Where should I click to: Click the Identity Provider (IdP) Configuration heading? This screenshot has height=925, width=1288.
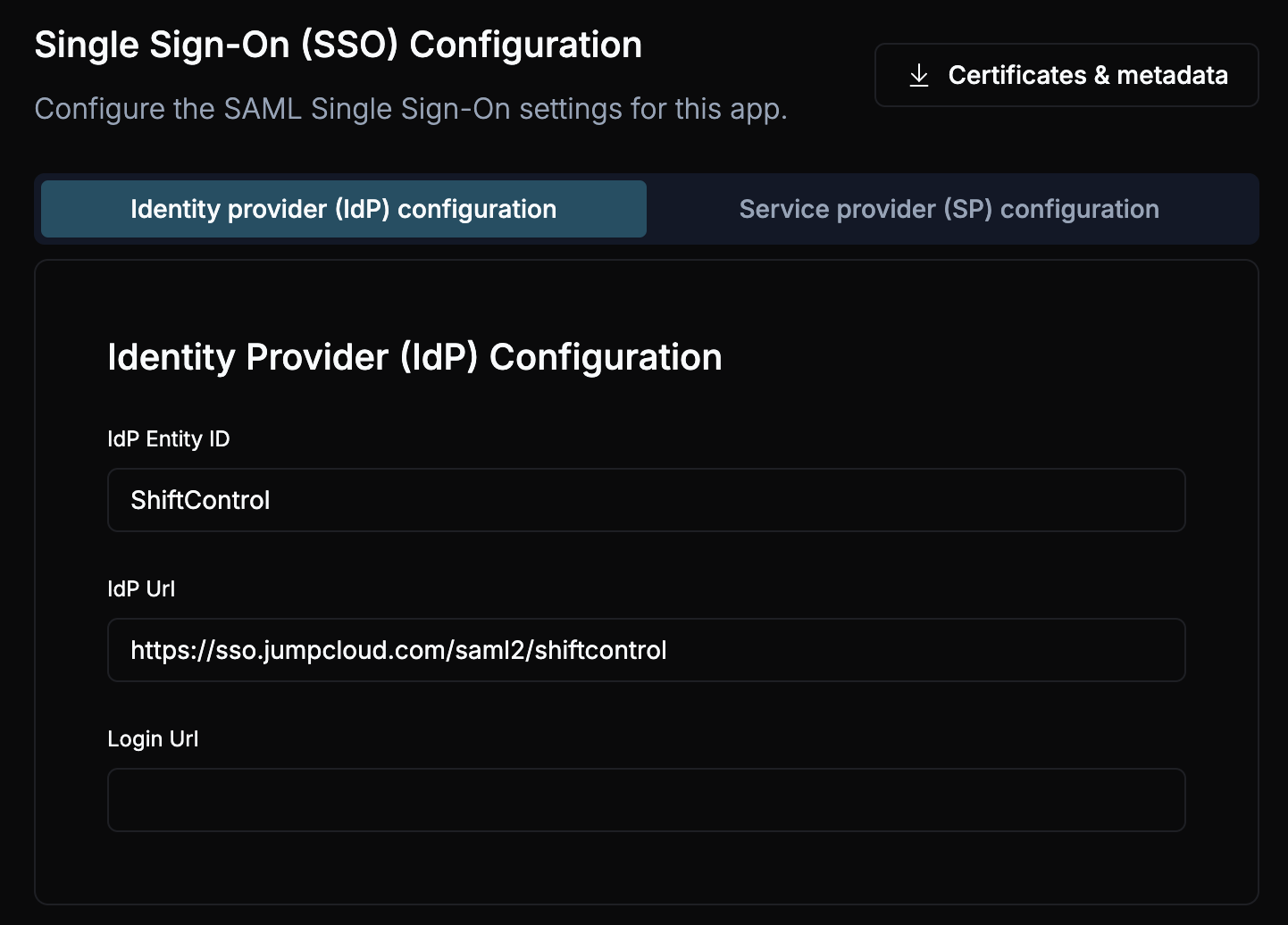414,356
